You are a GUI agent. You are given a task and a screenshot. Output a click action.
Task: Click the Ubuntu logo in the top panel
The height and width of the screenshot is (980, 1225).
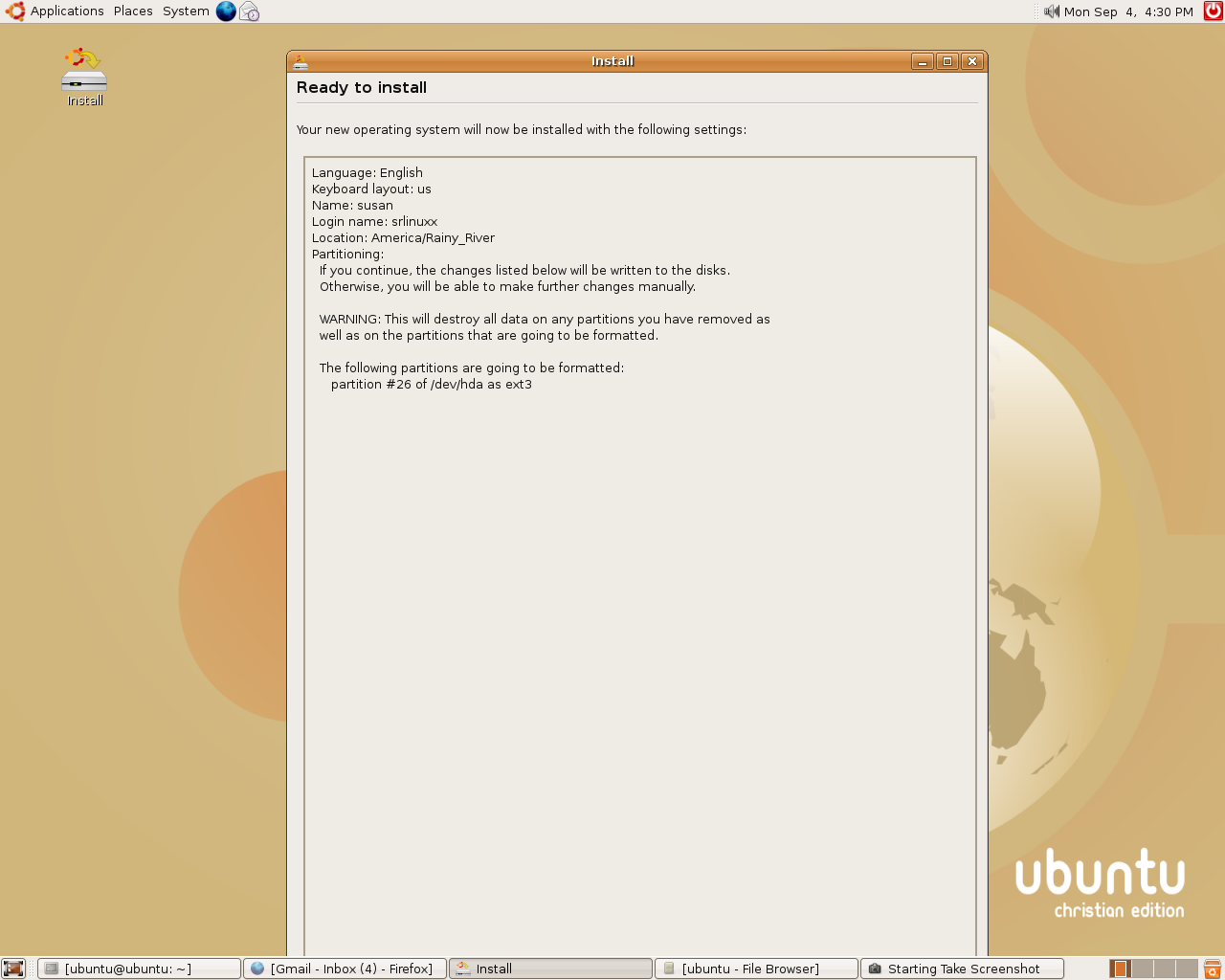point(14,11)
